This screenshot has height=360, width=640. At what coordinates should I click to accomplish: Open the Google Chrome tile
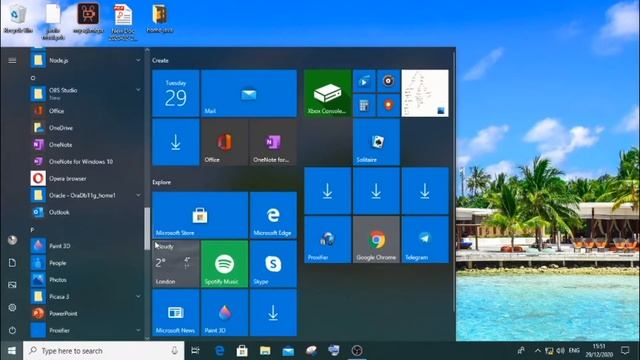[376, 240]
